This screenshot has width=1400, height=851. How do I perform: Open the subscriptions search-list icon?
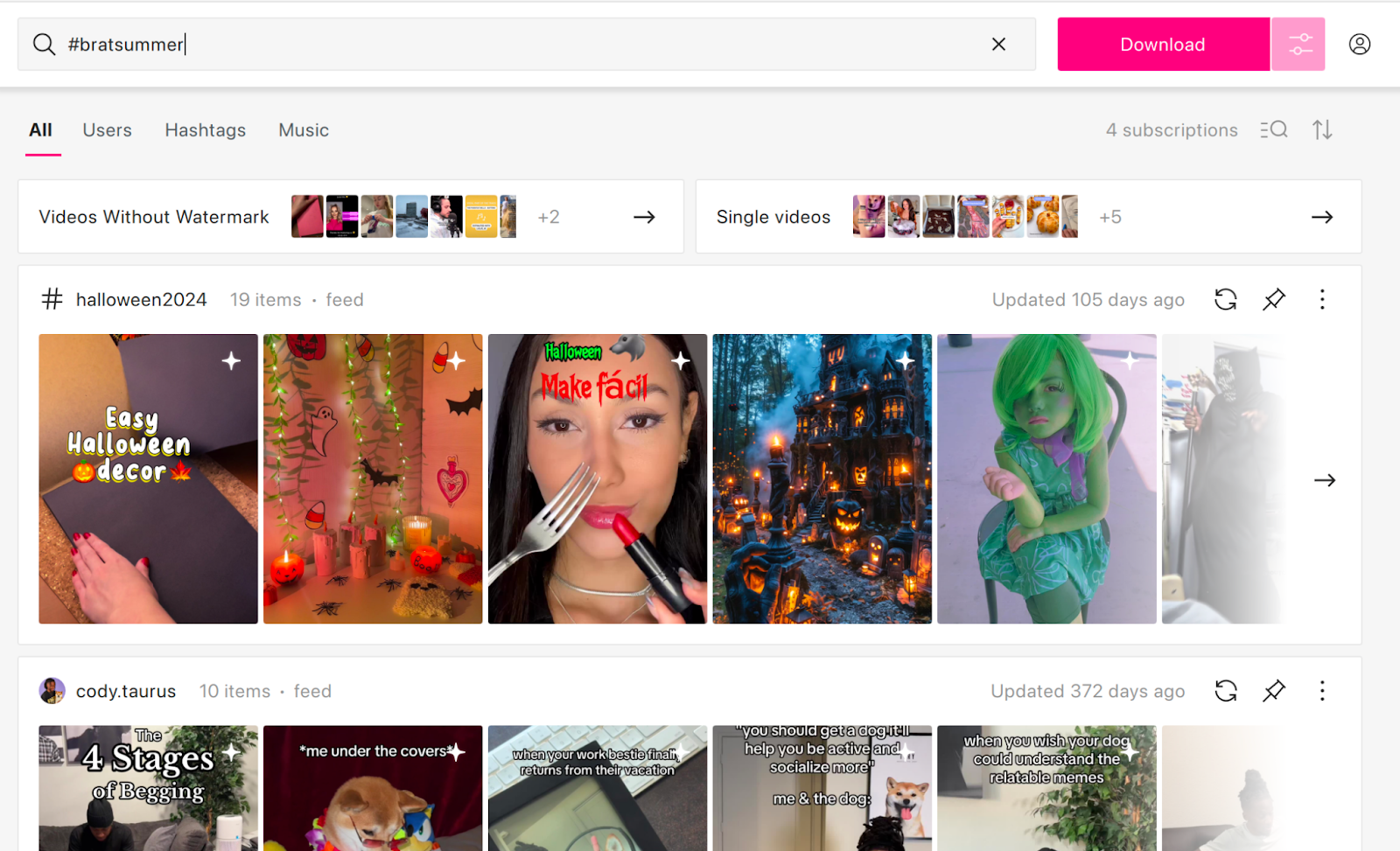click(1274, 130)
